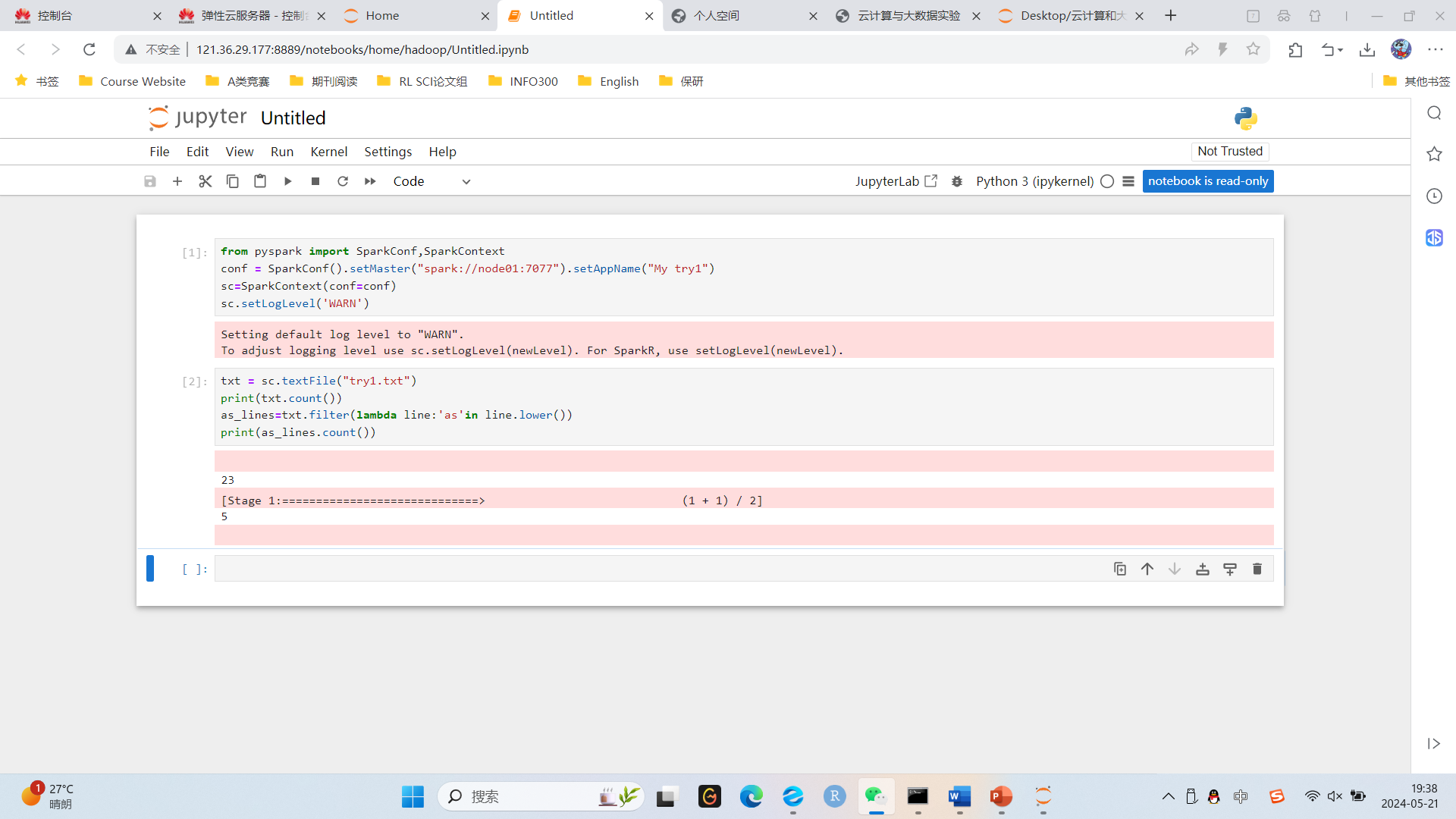
Task: Select the cell 2 code input area
Action: click(x=744, y=406)
